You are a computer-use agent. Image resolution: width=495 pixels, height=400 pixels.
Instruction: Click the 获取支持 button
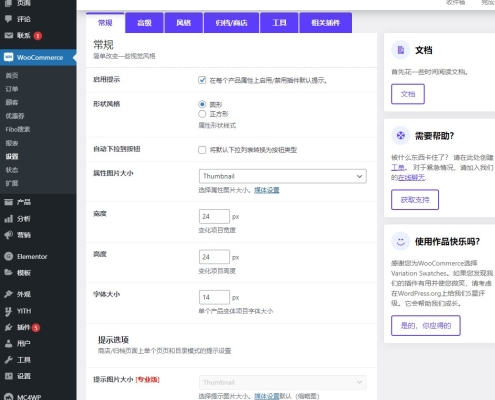tap(415, 200)
